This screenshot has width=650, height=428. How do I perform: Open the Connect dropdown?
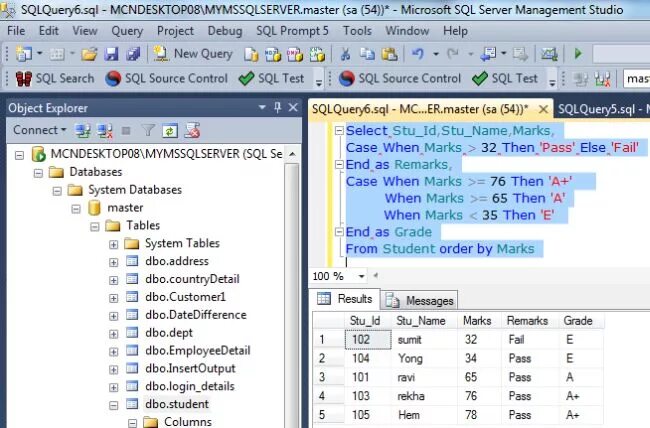point(39,130)
